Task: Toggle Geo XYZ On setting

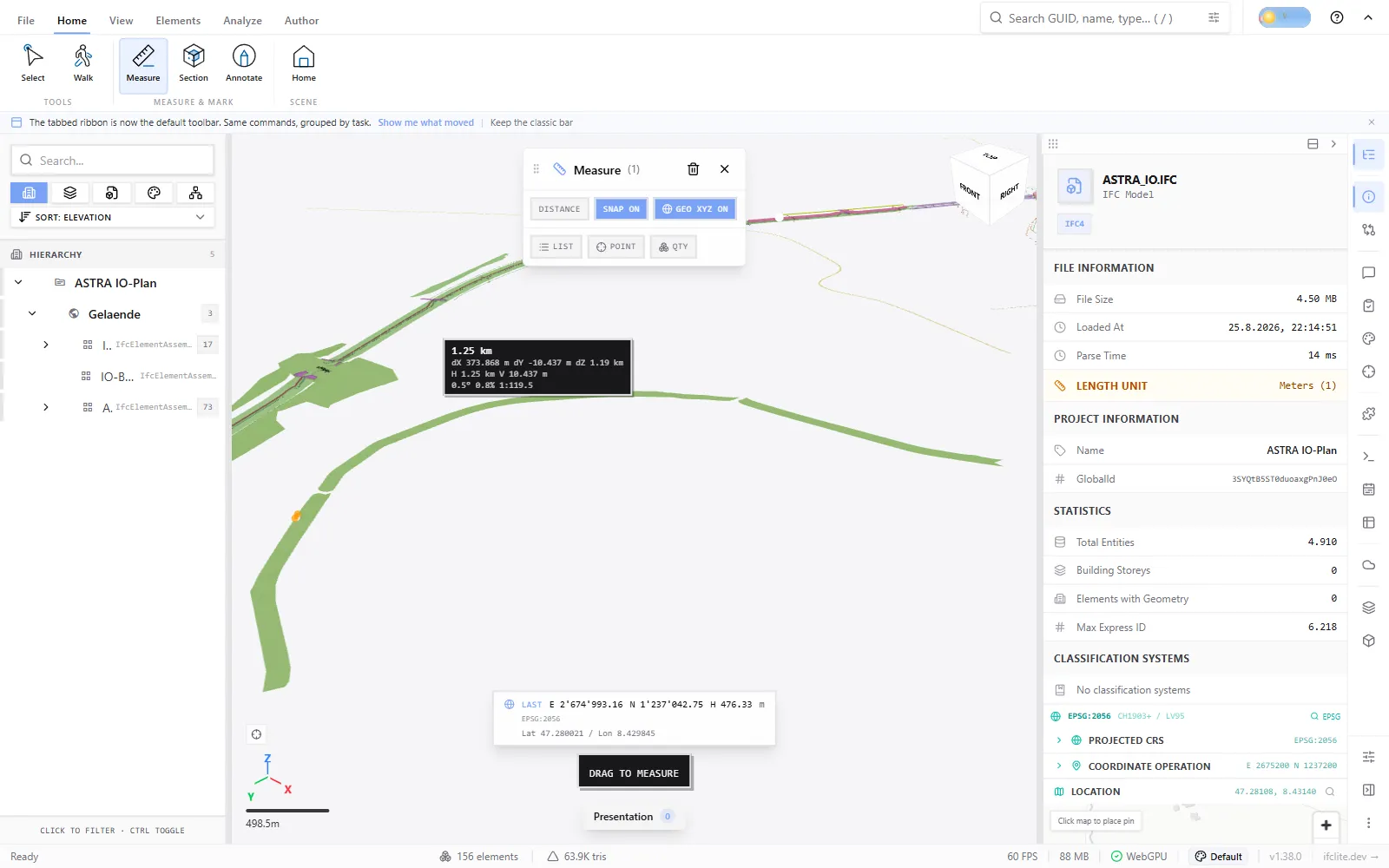Action: tap(695, 209)
